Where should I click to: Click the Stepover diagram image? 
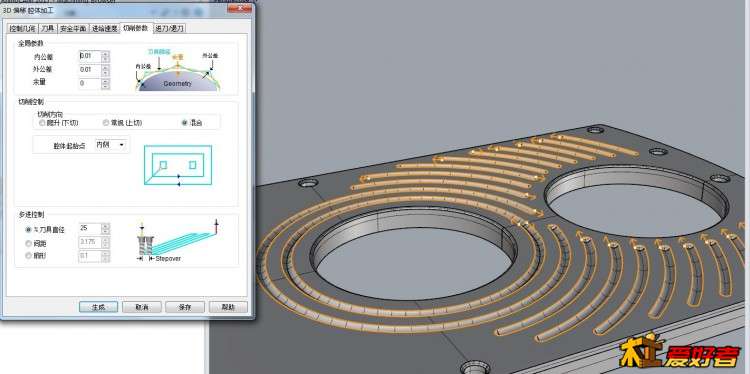tap(178, 241)
